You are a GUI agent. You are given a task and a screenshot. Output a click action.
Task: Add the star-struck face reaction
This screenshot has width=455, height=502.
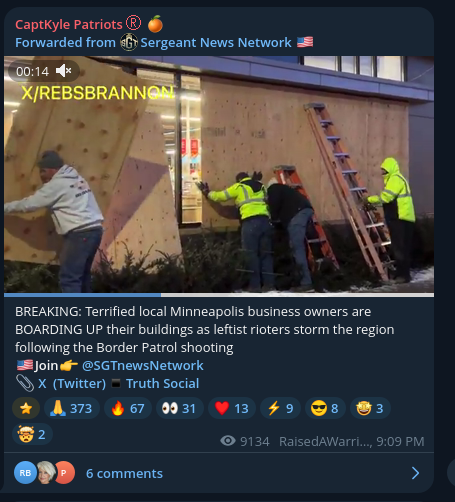[370, 408]
